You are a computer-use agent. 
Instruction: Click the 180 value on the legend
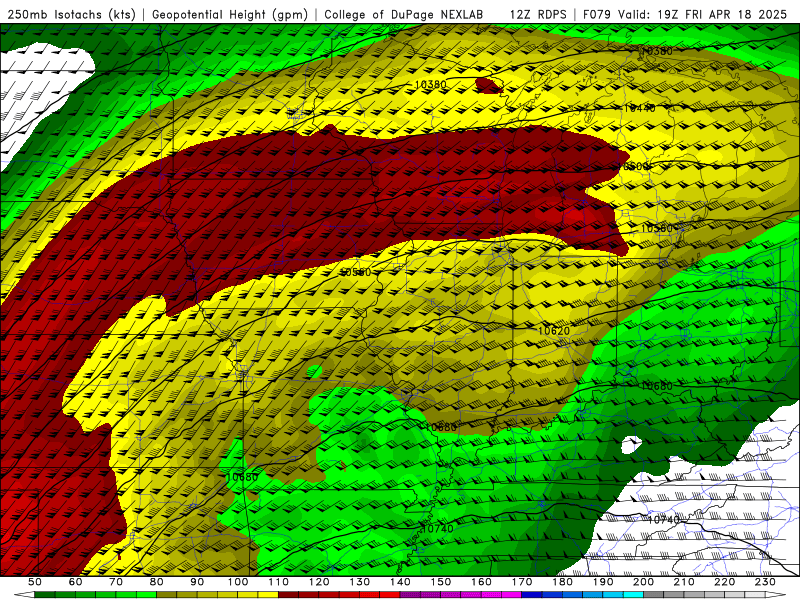click(562, 582)
